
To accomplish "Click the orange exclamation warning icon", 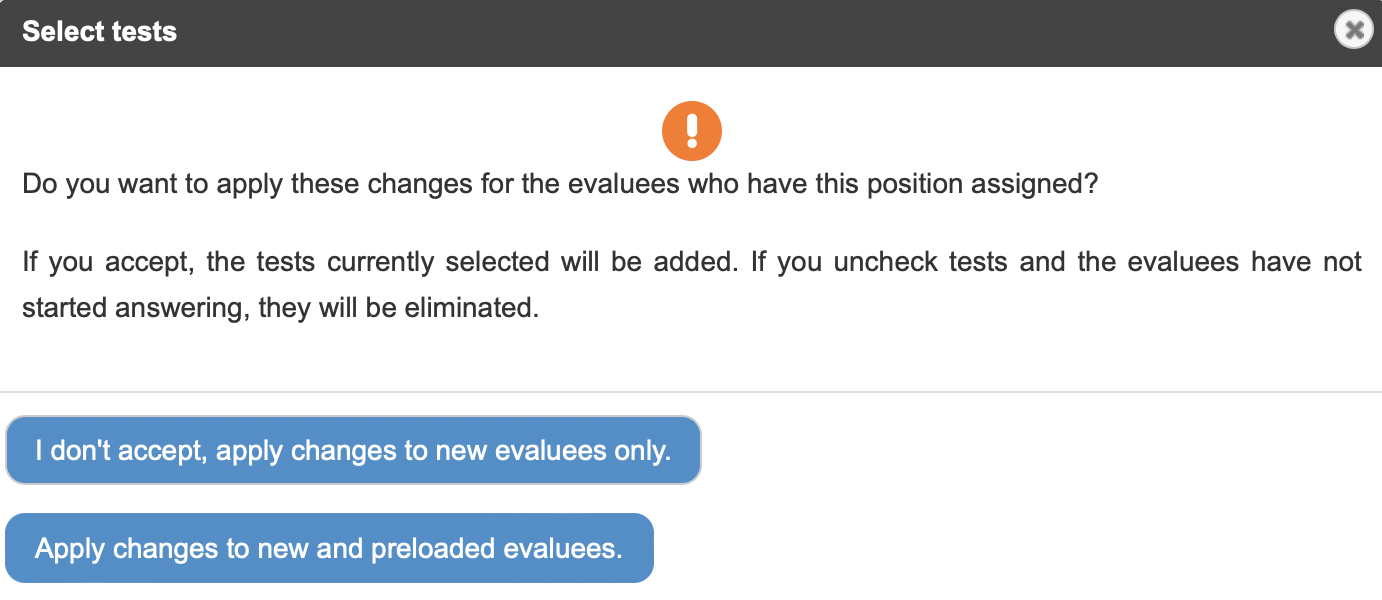I will click(692, 131).
